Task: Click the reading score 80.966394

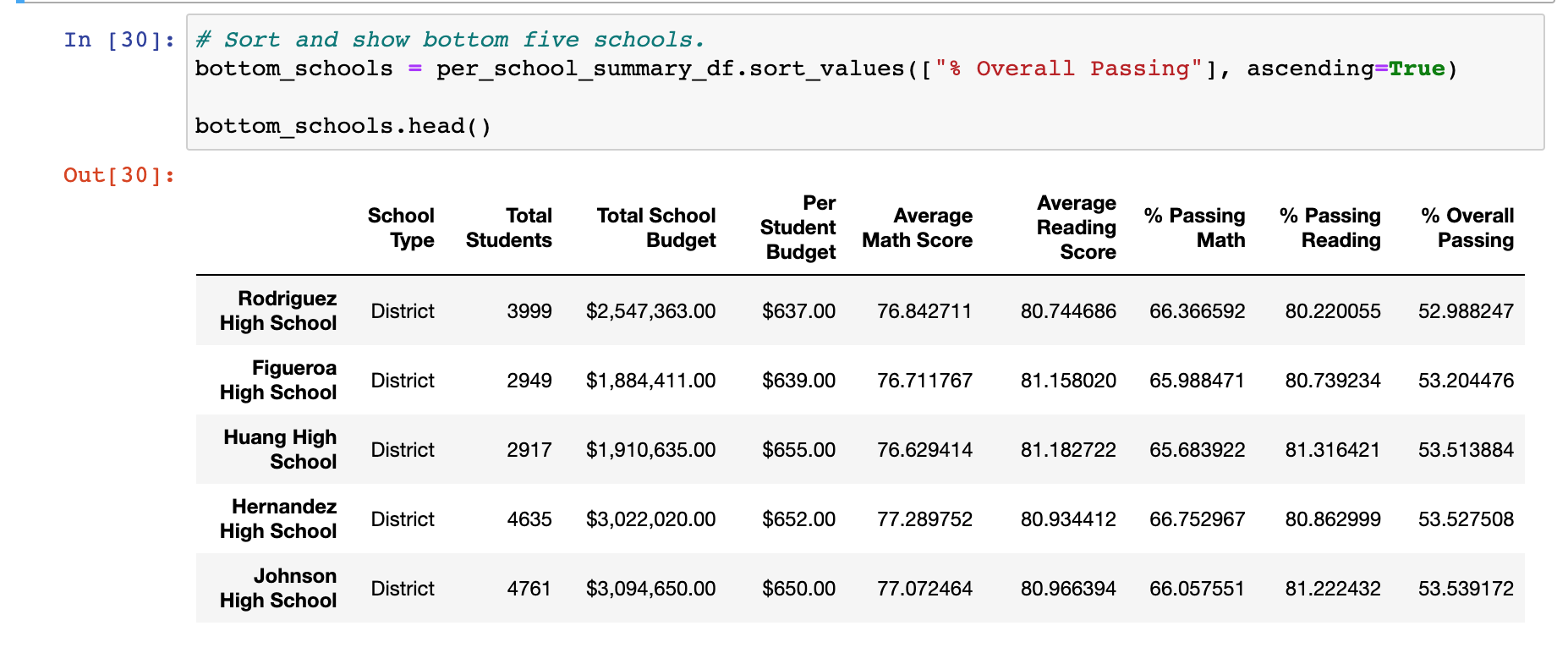Action: (1068, 589)
